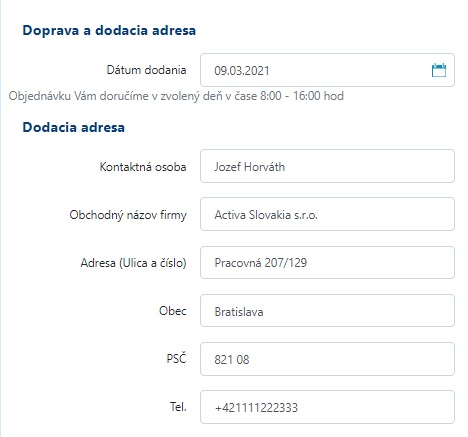The image size is (468, 437).
Task: Click the PSČ label
Action: click(x=176, y=358)
